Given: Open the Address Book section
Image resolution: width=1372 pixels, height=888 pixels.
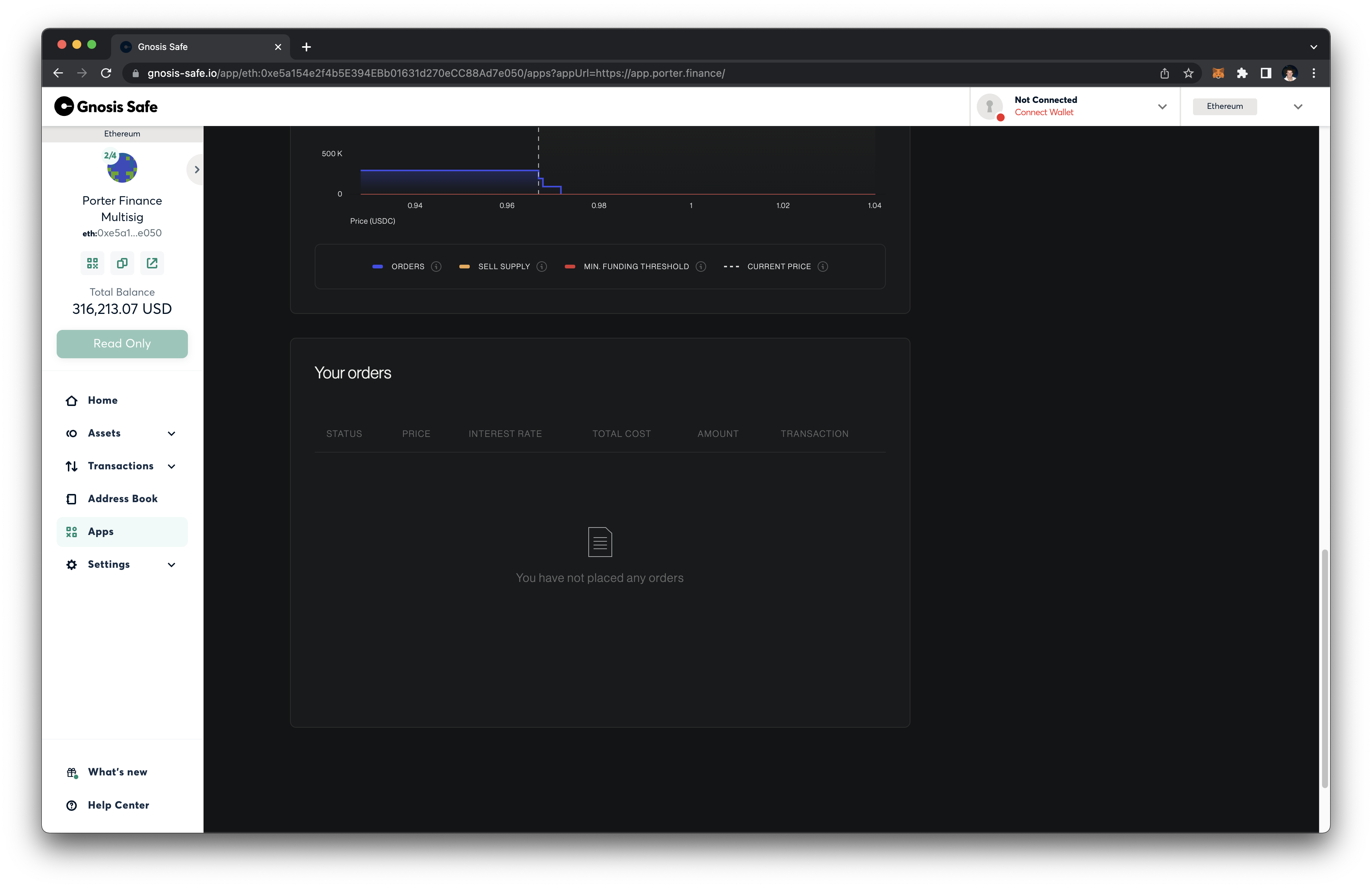Looking at the screenshot, I should pyautogui.click(x=122, y=498).
